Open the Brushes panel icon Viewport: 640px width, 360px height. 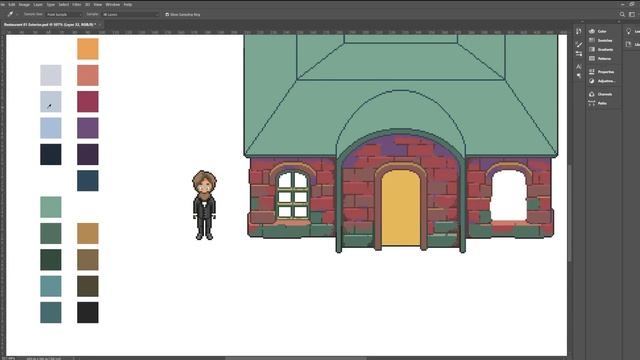(579, 44)
